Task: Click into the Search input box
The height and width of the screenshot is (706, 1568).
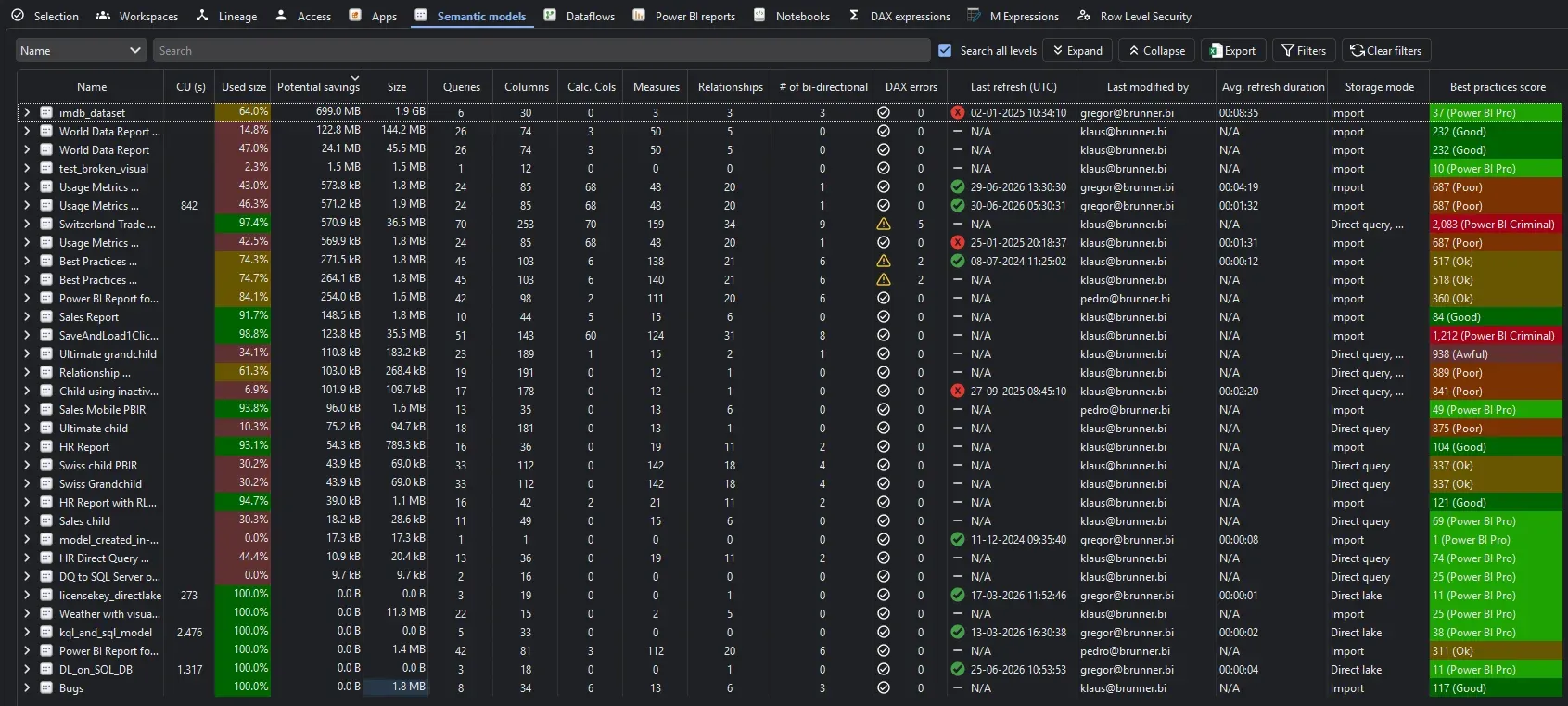Action: coord(542,50)
